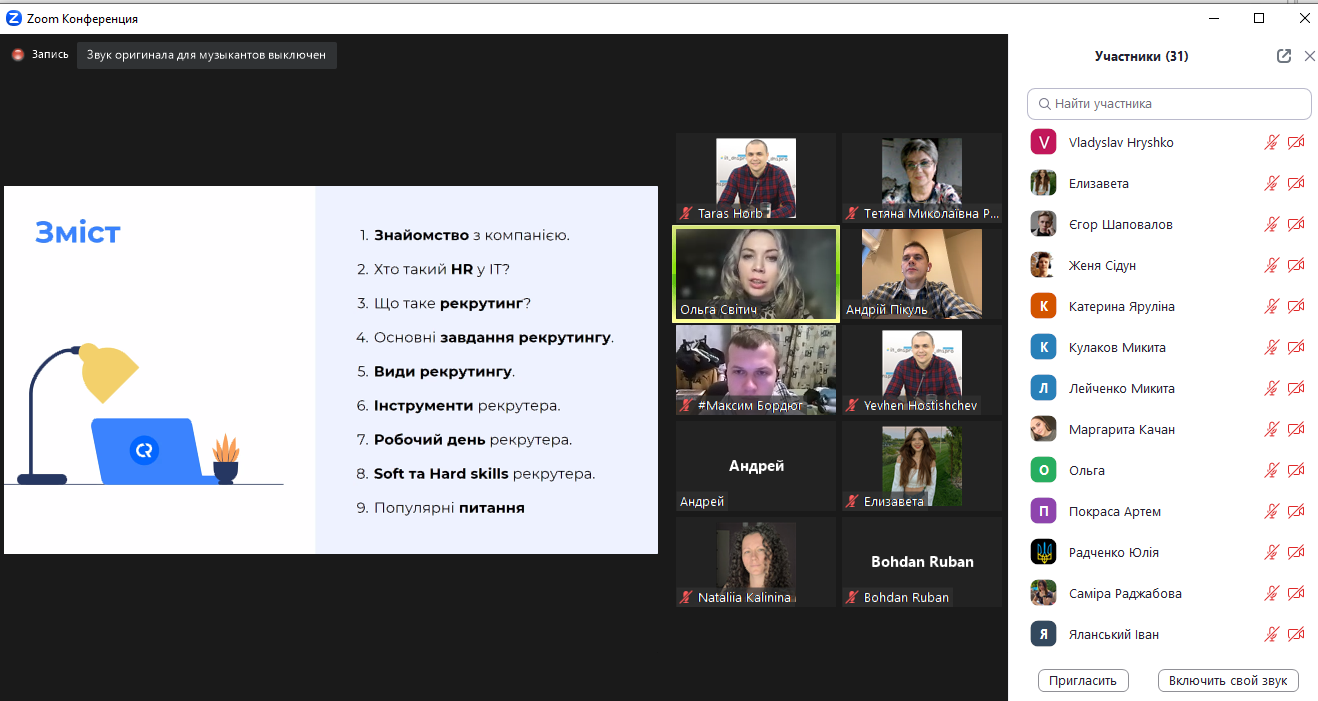Screen dimensions: 1318x701
Task: Click muted mic icon for Радченко Юлія
Action: click(x=1271, y=552)
